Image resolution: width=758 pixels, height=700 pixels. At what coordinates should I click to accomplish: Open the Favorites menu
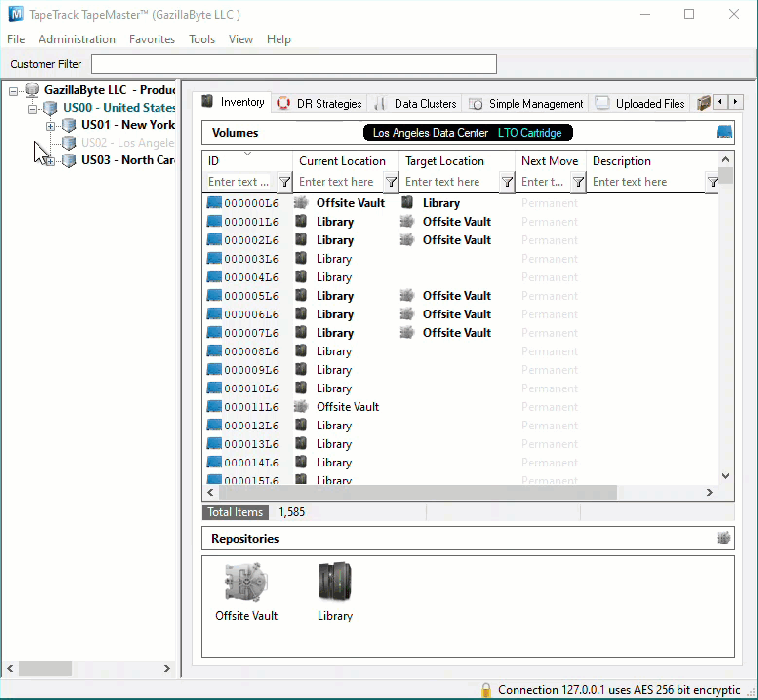[x=152, y=39]
